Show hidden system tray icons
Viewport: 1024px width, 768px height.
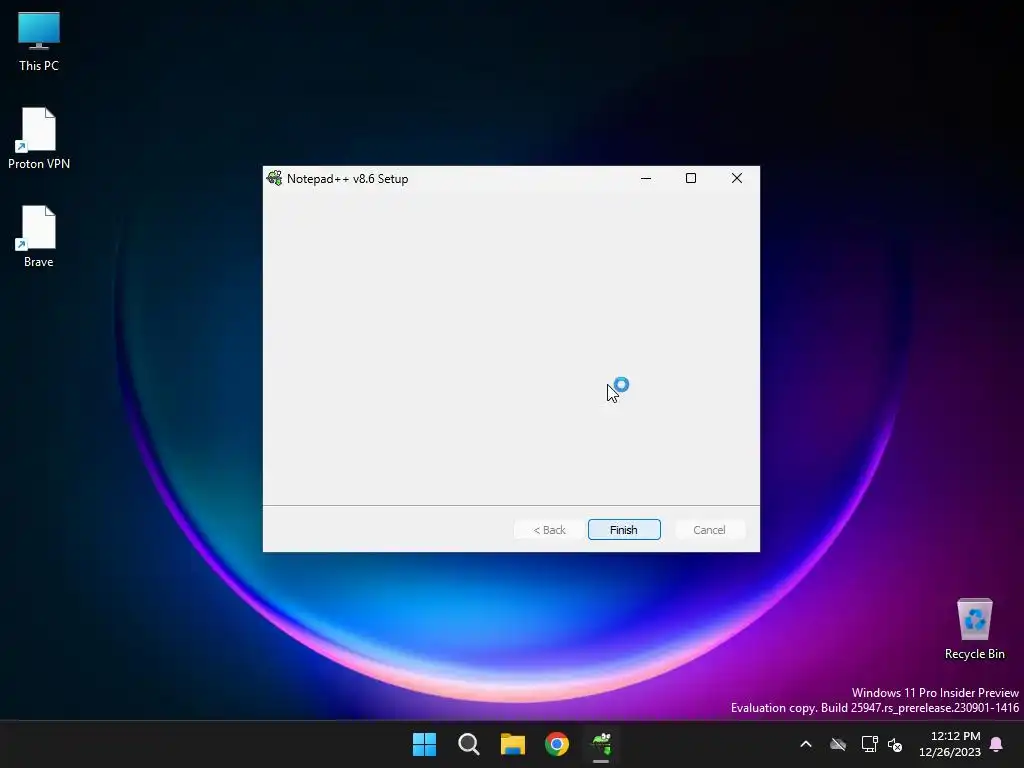pos(806,744)
